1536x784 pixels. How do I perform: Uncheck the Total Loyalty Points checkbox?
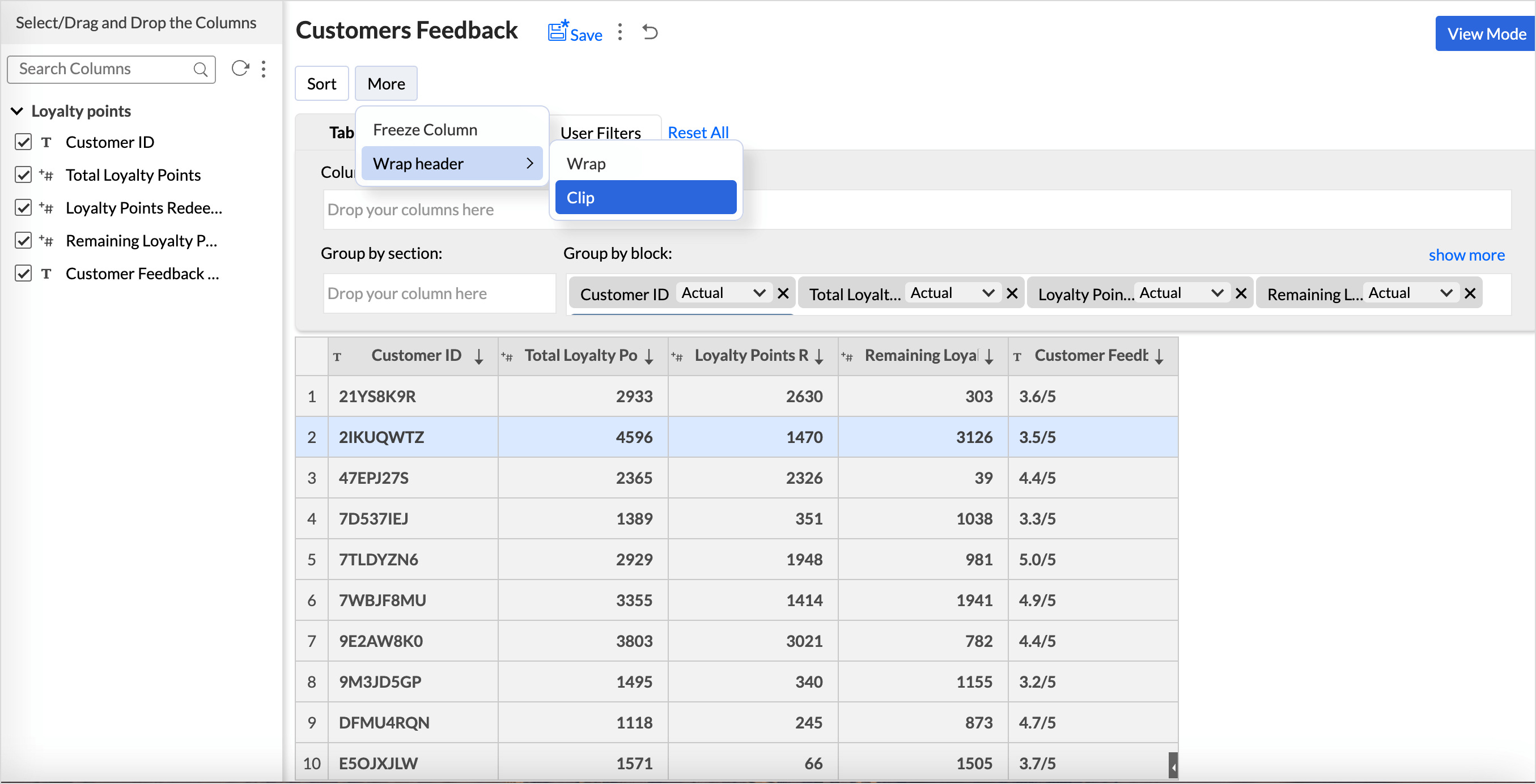(x=23, y=174)
